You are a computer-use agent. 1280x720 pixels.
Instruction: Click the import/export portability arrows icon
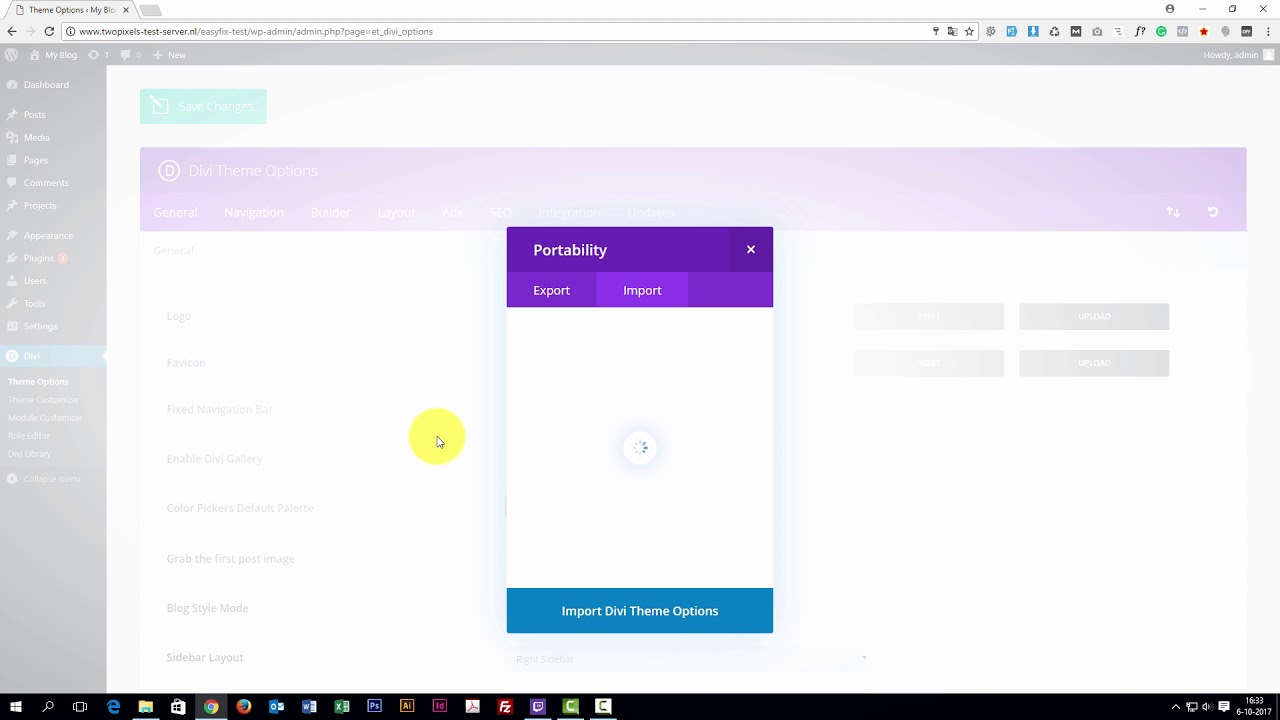[1173, 212]
